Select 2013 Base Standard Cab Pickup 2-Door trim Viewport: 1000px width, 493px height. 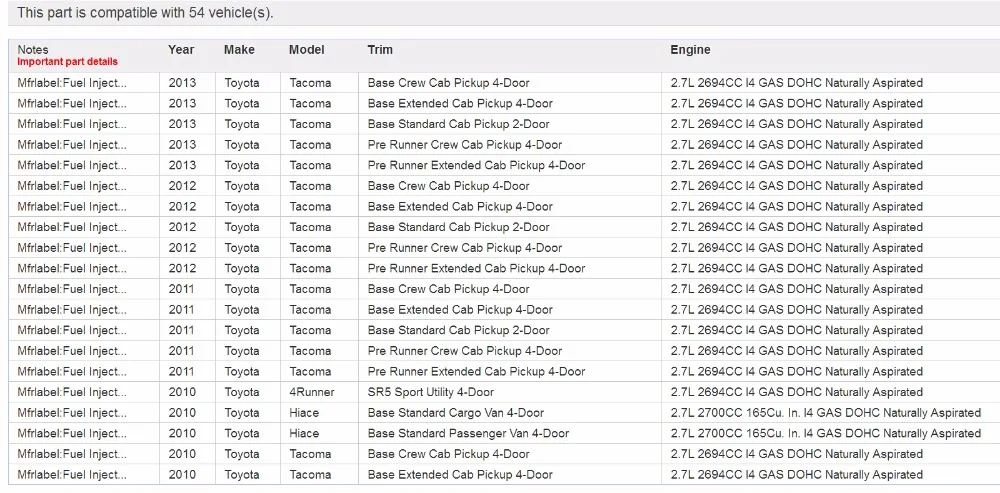(459, 124)
